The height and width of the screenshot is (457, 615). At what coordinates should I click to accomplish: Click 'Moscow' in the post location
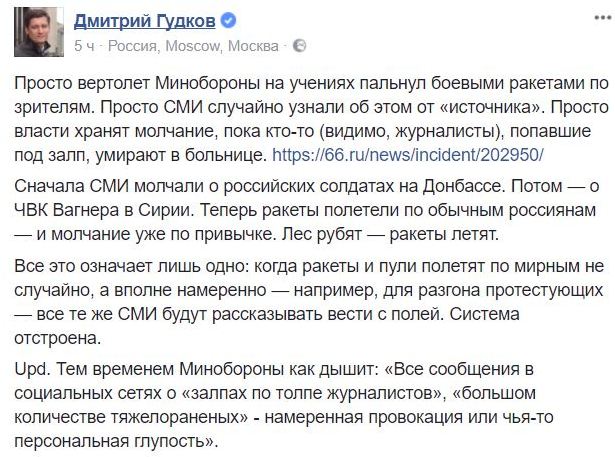pyautogui.click(x=193, y=46)
